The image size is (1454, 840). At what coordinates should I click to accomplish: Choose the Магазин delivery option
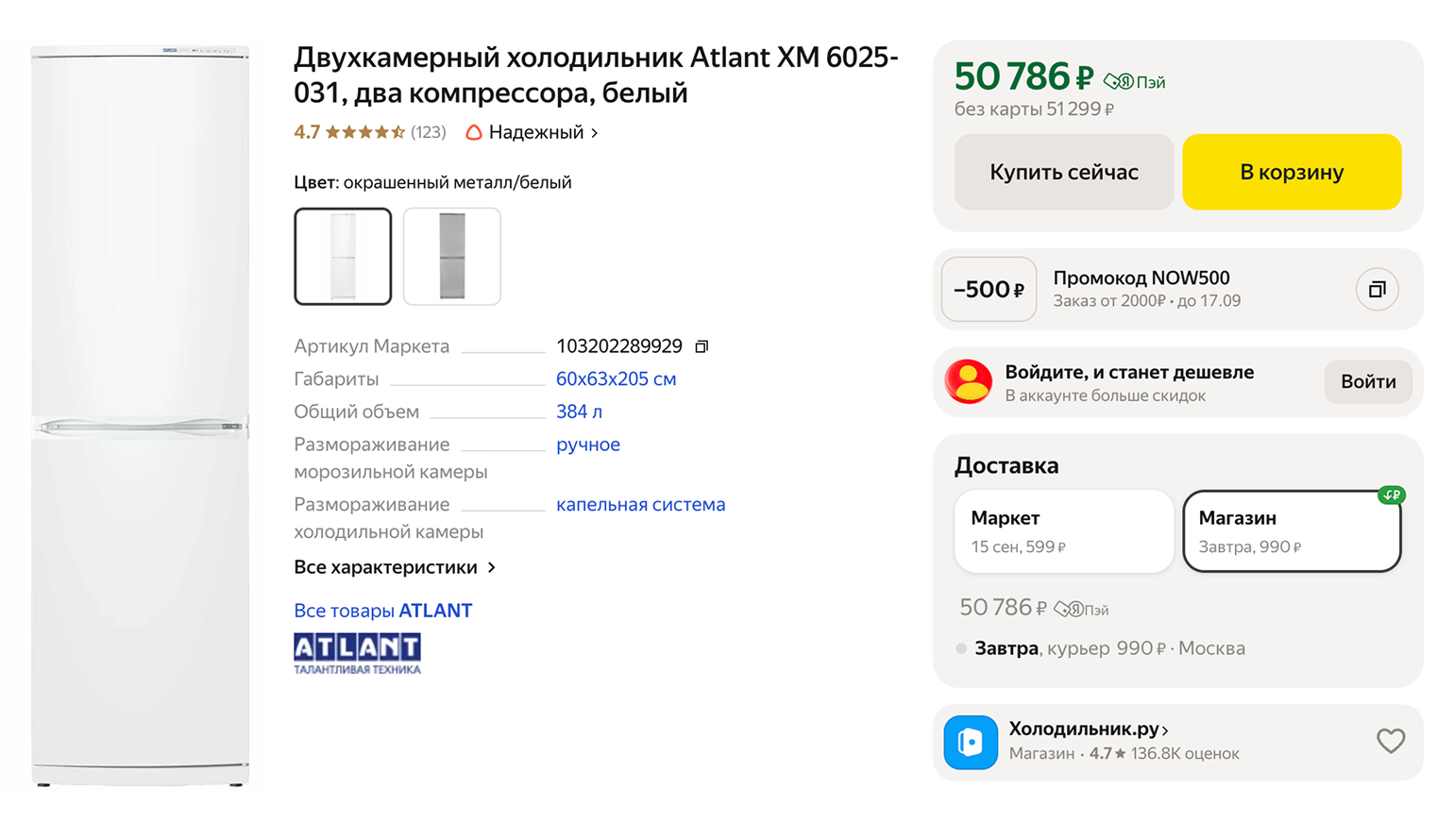[x=1291, y=530]
